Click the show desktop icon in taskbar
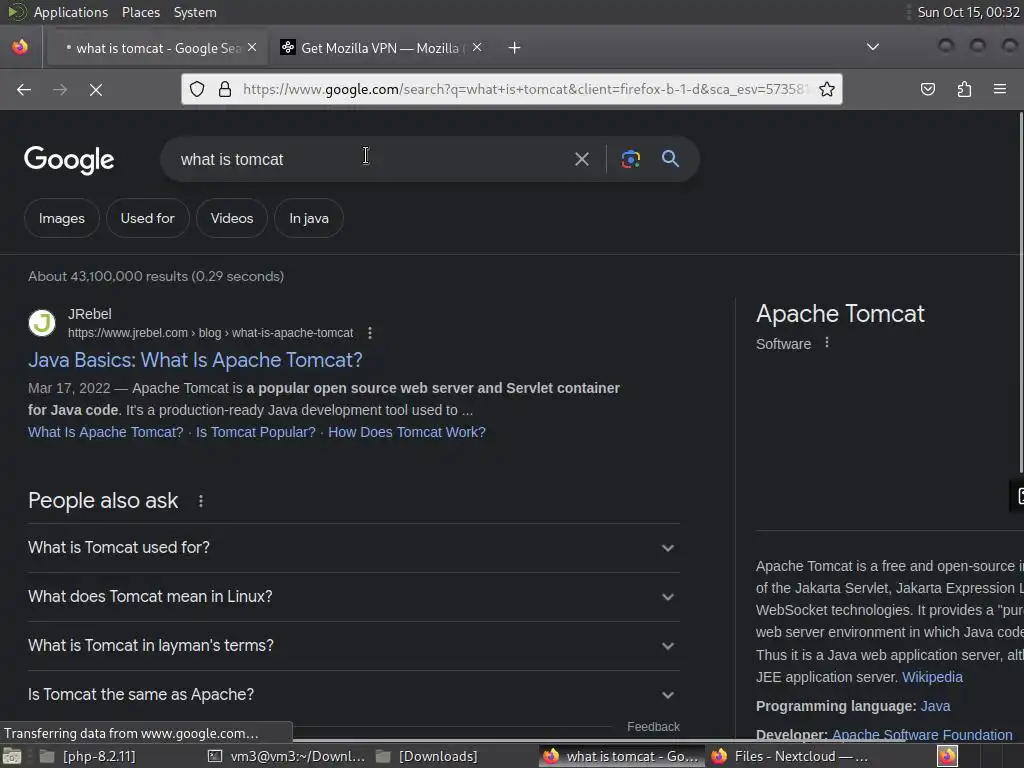Image resolution: width=1024 pixels, height=768 pixels. (12, 757)
